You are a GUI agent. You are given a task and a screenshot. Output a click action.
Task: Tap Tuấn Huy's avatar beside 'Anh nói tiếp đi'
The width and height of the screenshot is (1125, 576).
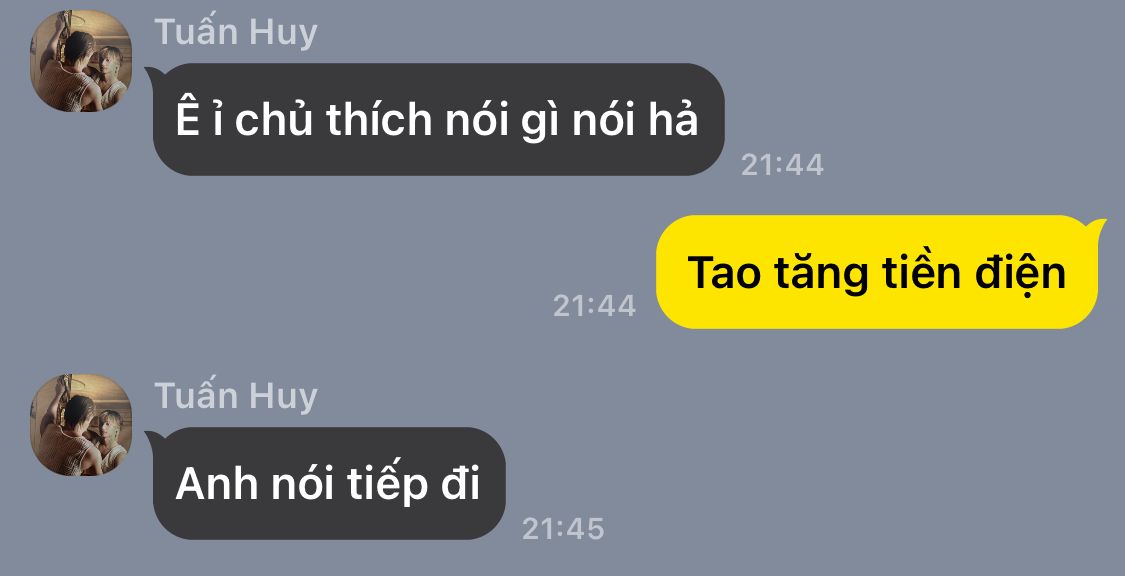81,425
